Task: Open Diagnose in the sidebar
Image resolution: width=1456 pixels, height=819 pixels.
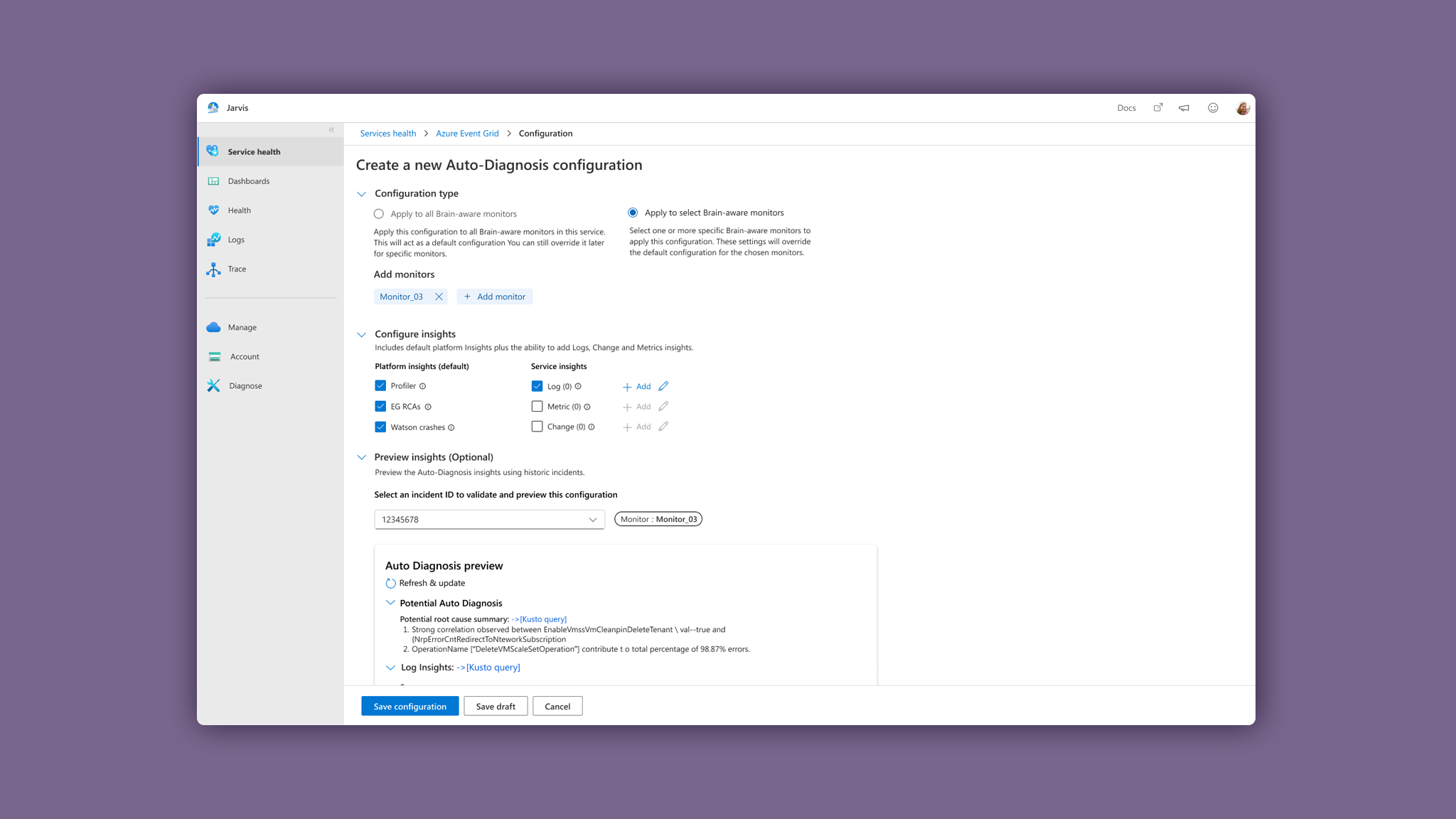Action: click(245, 386)
